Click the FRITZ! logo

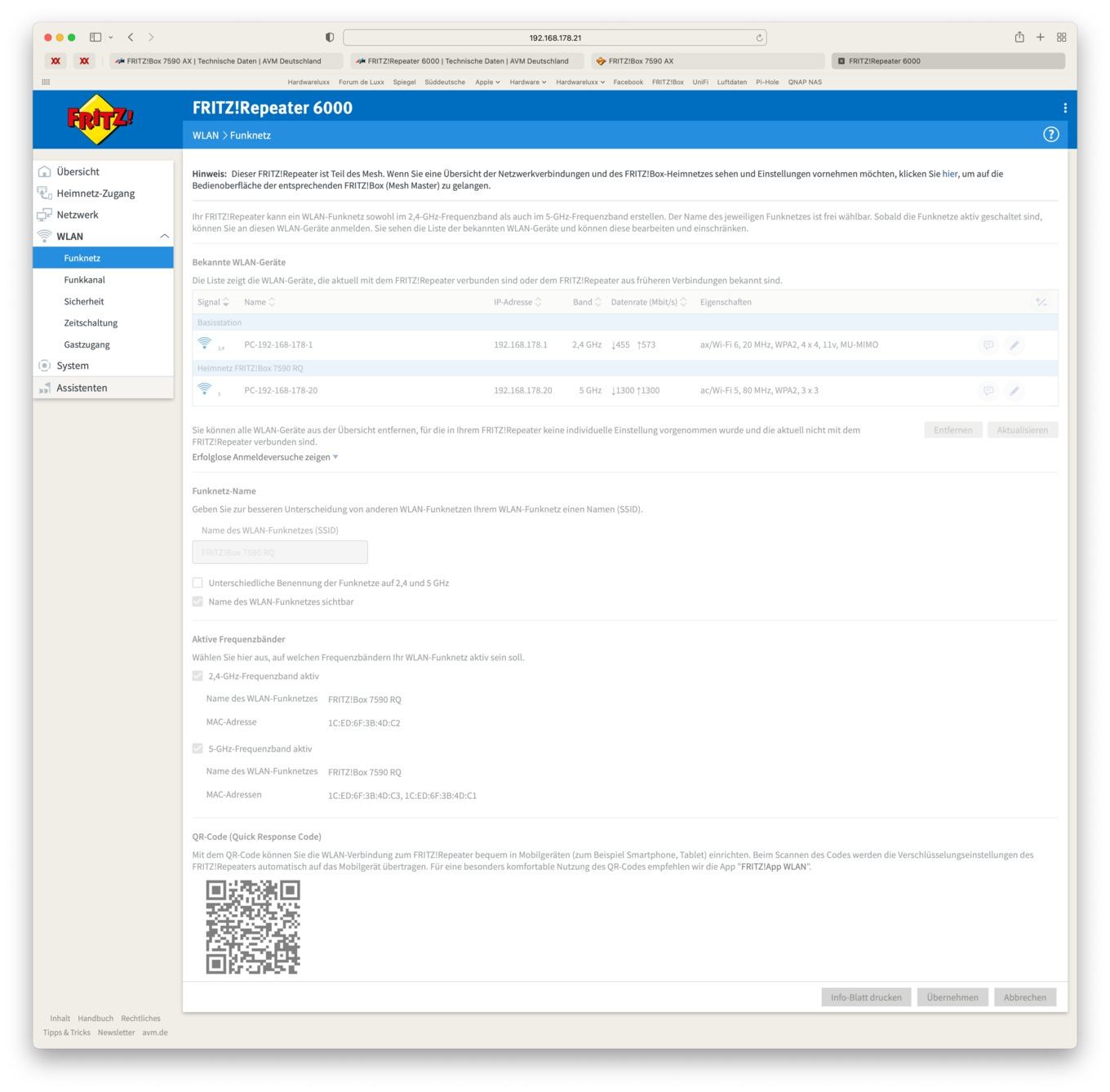[x=100, y=120]
